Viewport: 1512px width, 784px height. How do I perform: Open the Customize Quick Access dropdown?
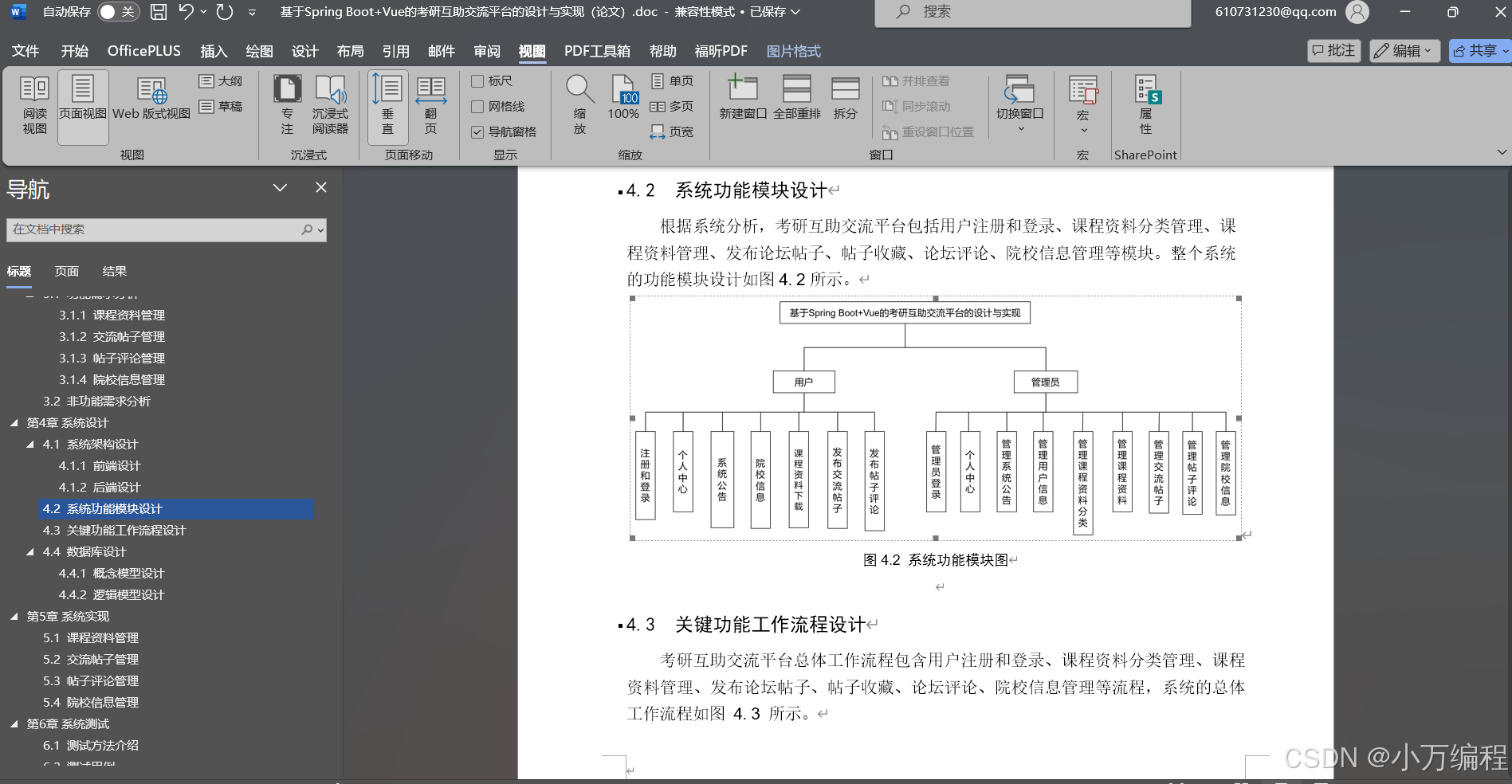(252, 12)
